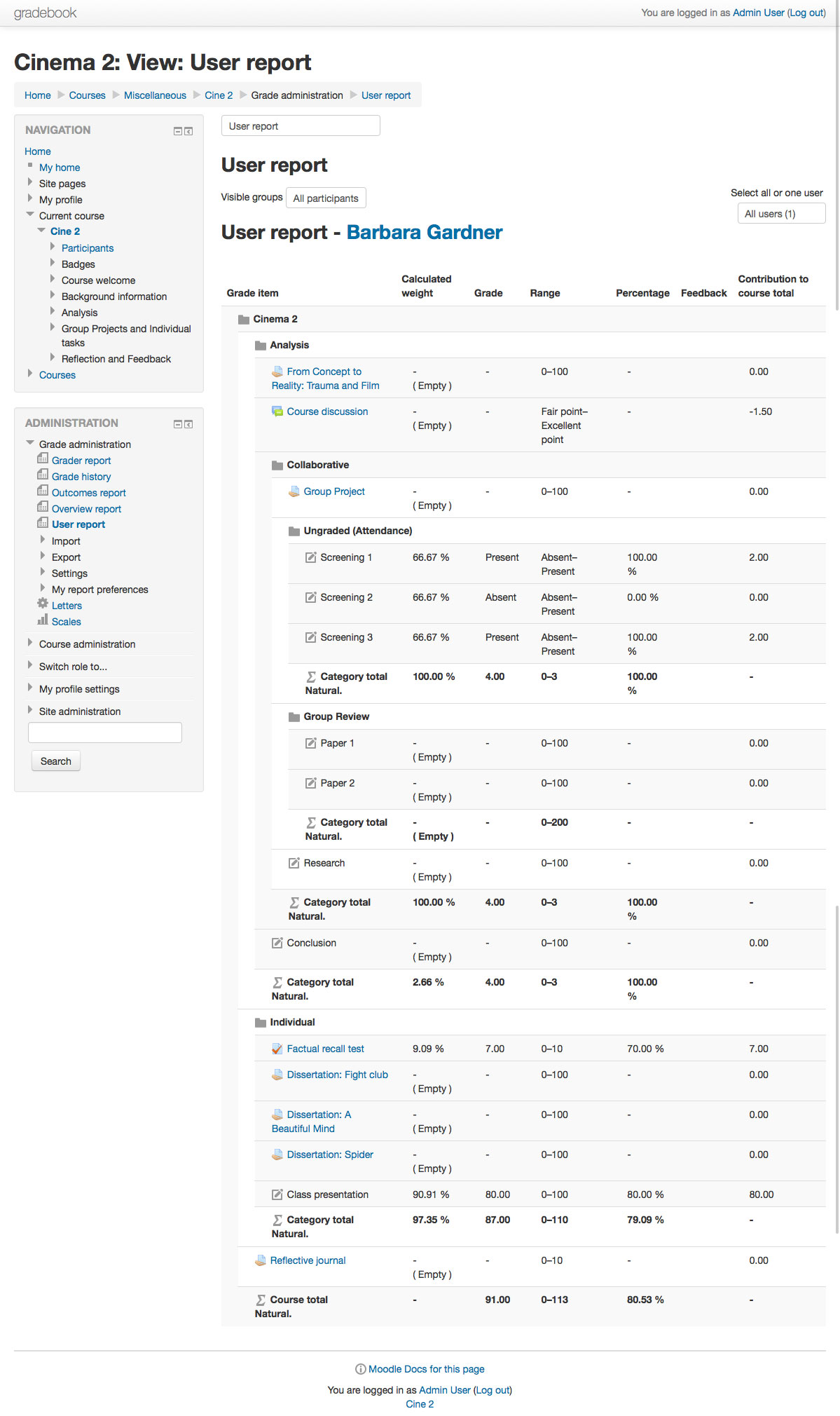Open the Visible groups All participants dropdown

pyautogui.click(x=326, y=198)
